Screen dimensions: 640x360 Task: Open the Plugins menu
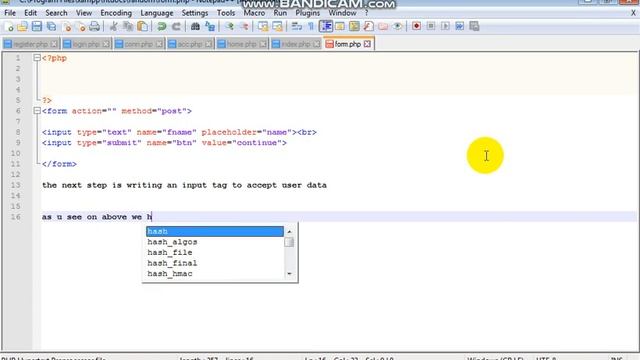(x=308, y=13)
